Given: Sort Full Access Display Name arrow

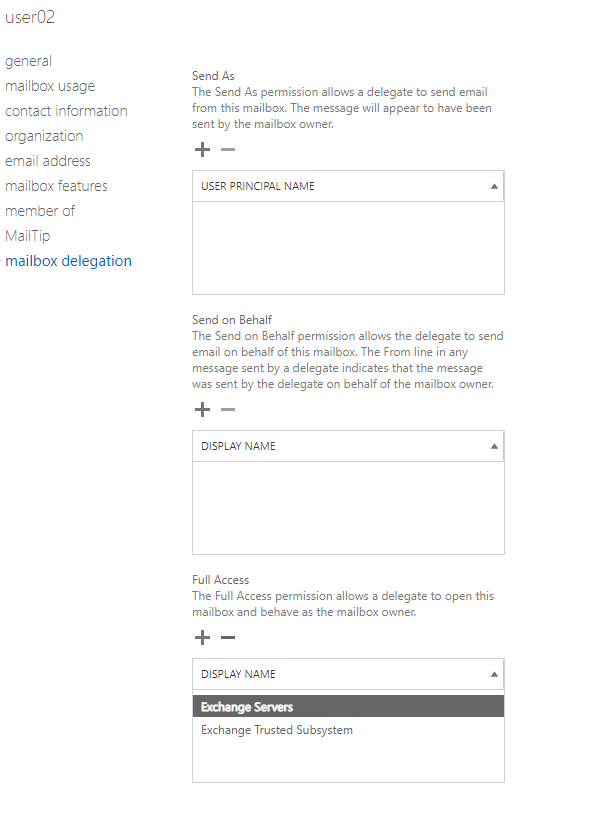Looking at the screenshot, I should (494, 674).
